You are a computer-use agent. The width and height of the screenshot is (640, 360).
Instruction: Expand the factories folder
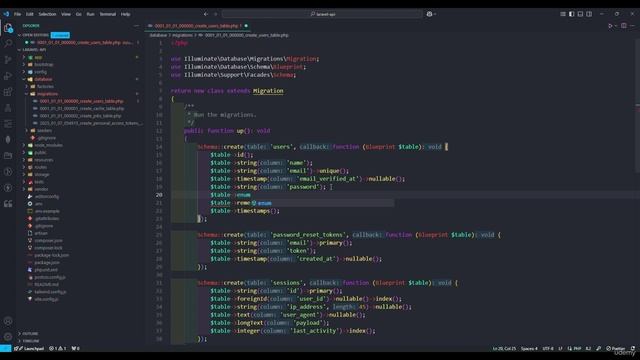pos(45,87)
